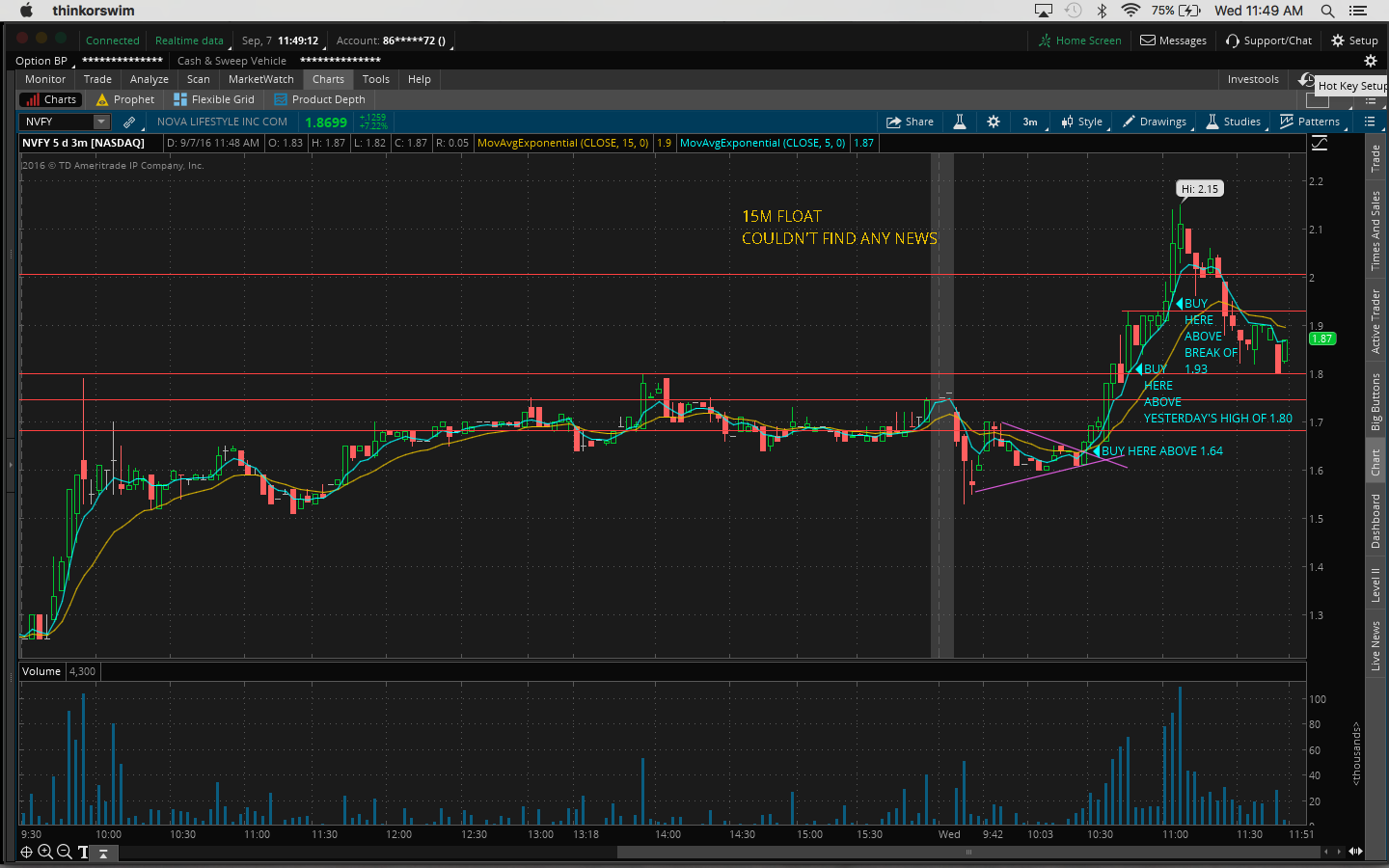Click the expand-axis arrows icon at bottom right

[x=1355, y=852]
